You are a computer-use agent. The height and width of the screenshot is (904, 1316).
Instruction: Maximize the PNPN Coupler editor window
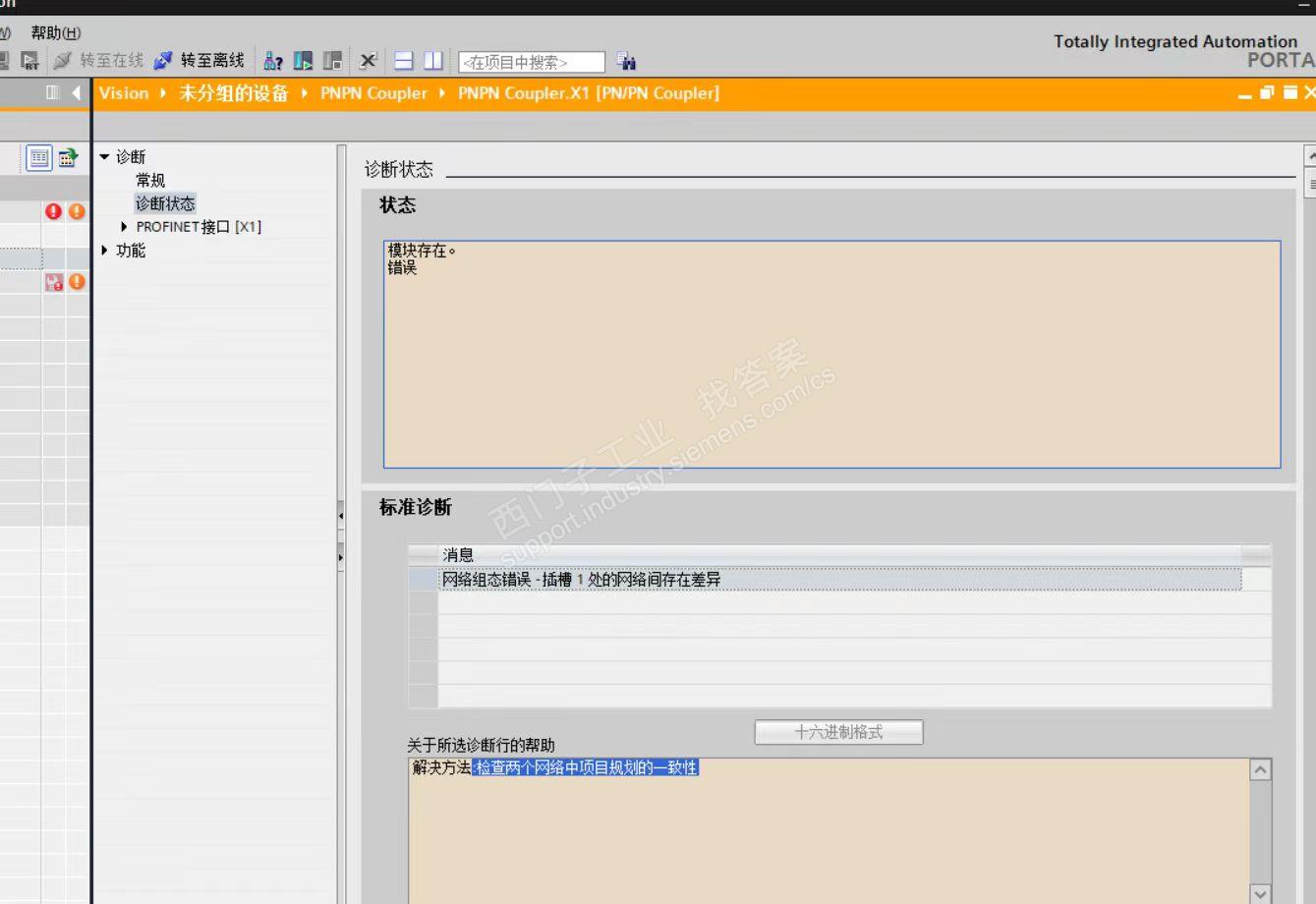[1289, 93]
